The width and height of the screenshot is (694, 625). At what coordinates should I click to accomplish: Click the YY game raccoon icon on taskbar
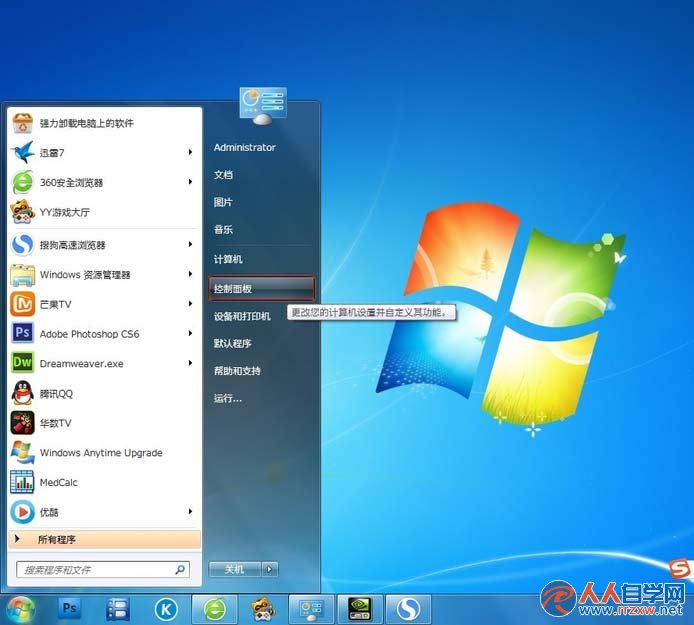(x=263, y=610)
